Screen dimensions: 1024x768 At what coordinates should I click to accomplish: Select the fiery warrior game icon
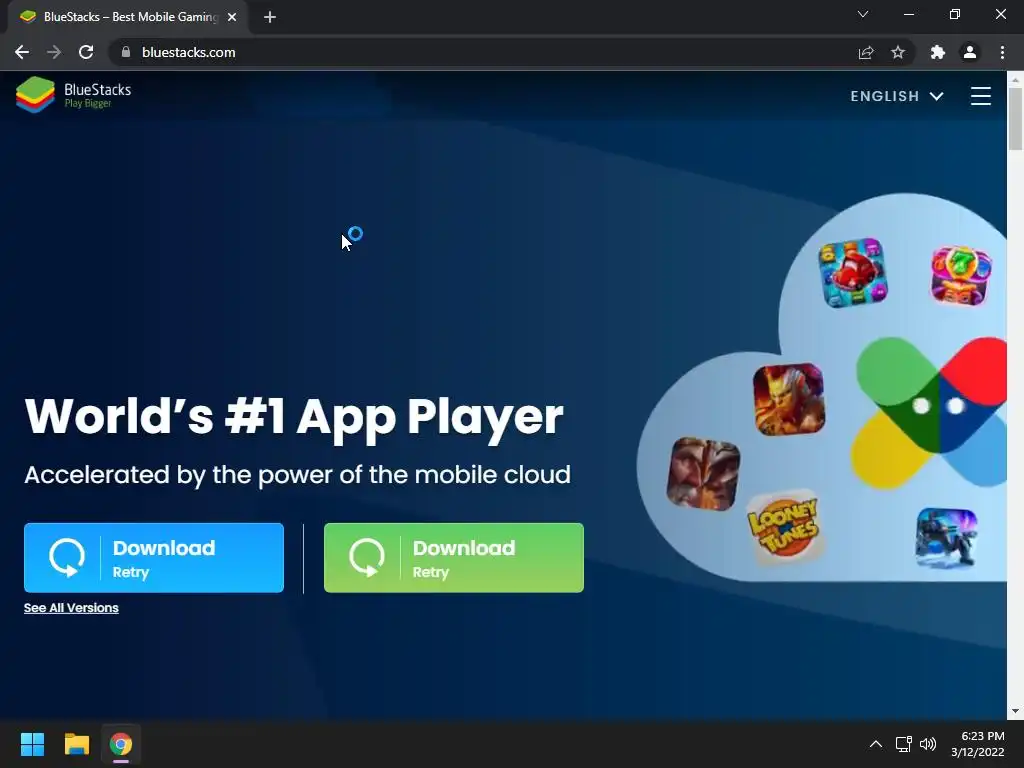(x=789, y=399)
